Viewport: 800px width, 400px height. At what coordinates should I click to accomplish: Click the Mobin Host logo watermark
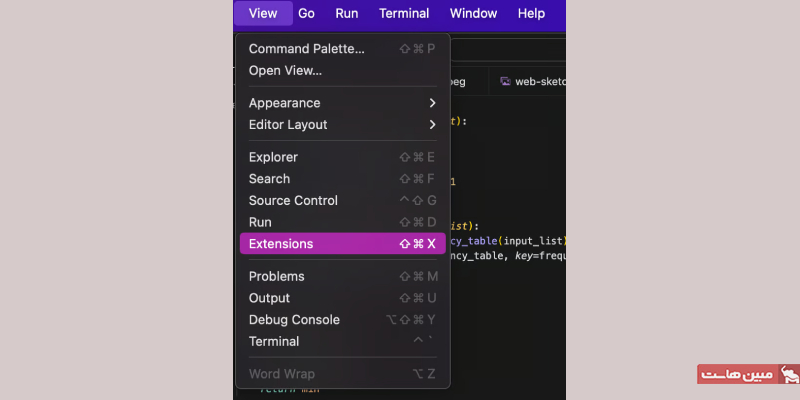(x=748, y=374)
